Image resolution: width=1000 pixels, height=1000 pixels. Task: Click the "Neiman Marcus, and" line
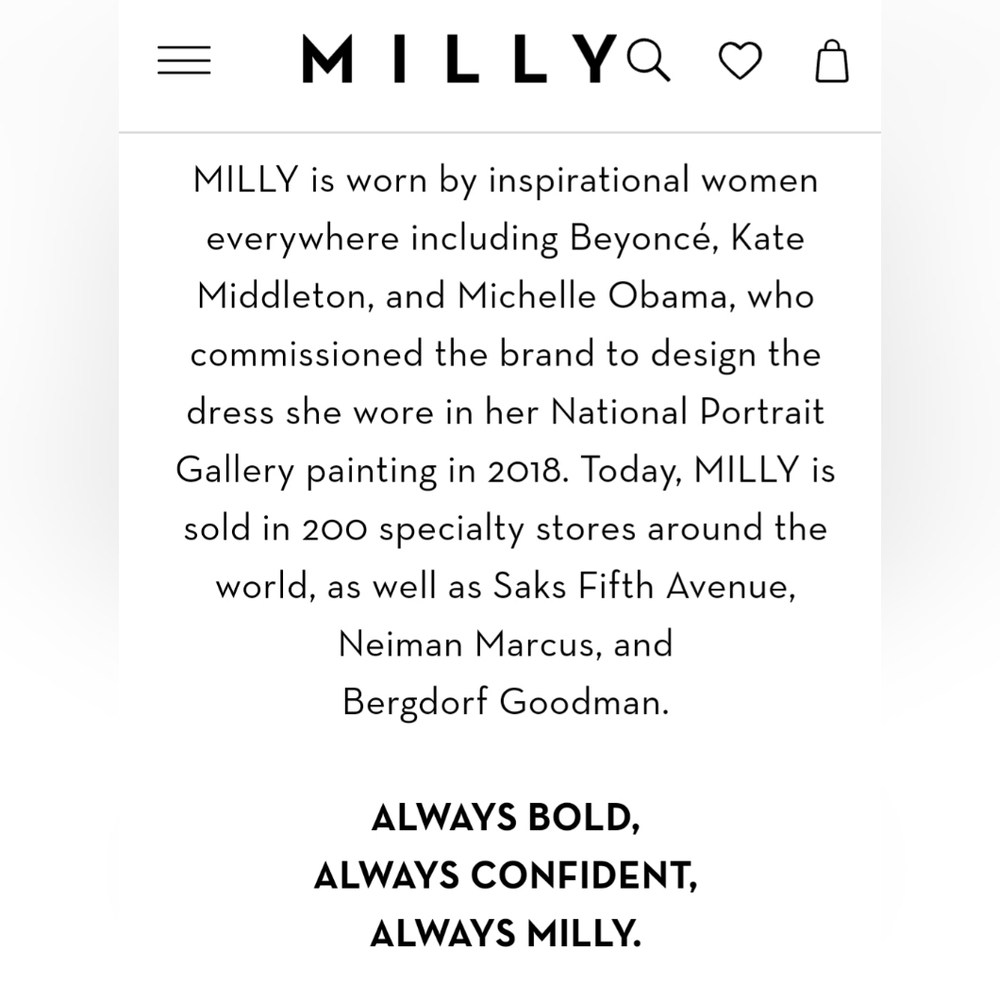point(506,643)
